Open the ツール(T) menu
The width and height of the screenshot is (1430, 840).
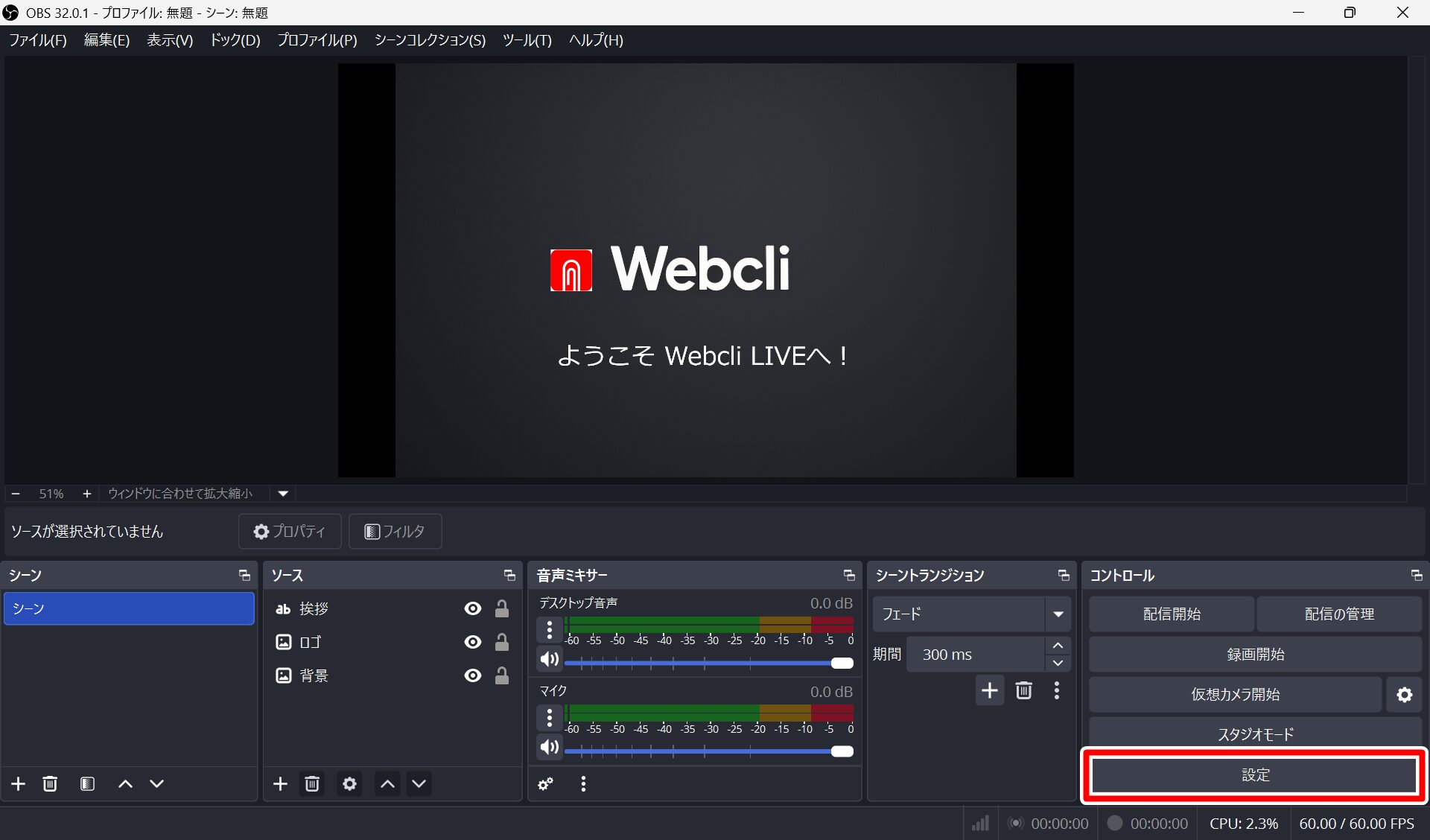[527, 40]
